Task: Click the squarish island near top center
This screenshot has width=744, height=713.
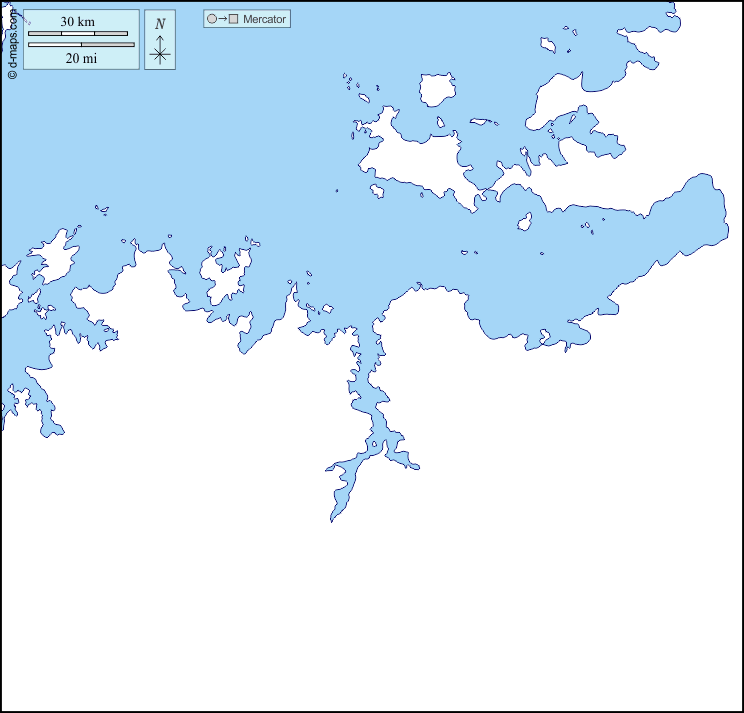Action: coord(436,90)
